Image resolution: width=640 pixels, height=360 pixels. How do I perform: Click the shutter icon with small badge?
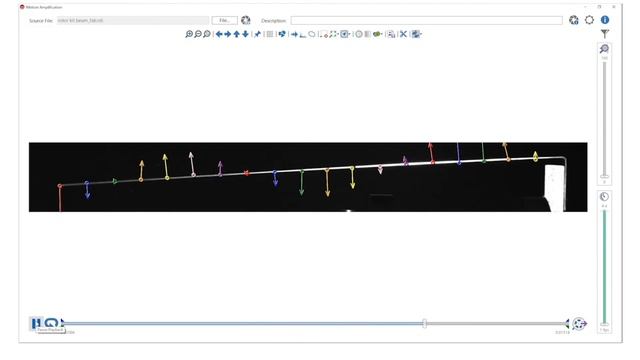[574, 20]
